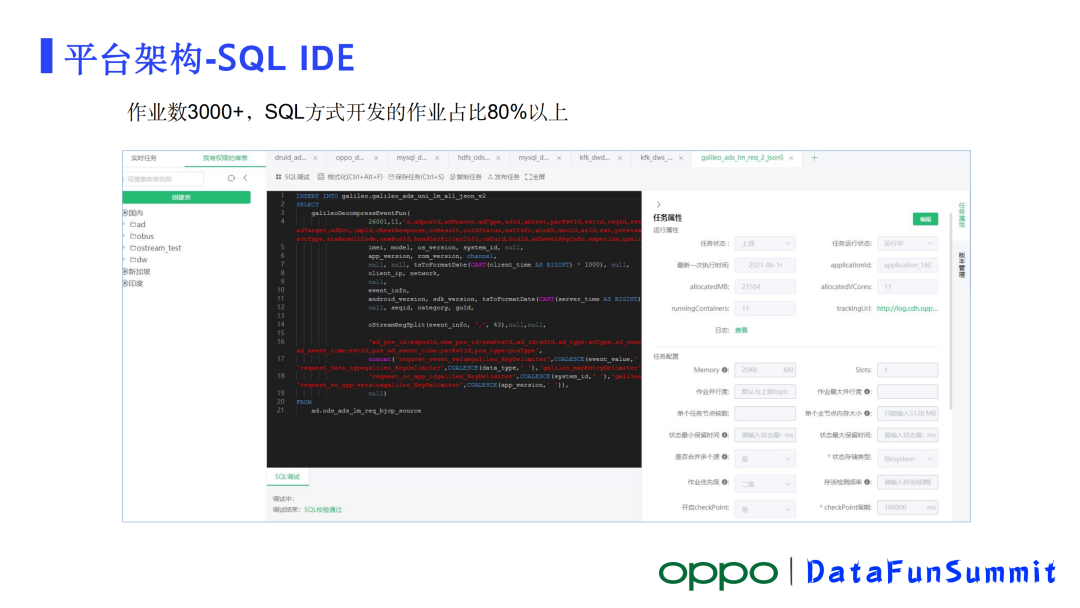Click the refresh icon beside the table search
The image size is (1080, 608).
pos(231,178)
